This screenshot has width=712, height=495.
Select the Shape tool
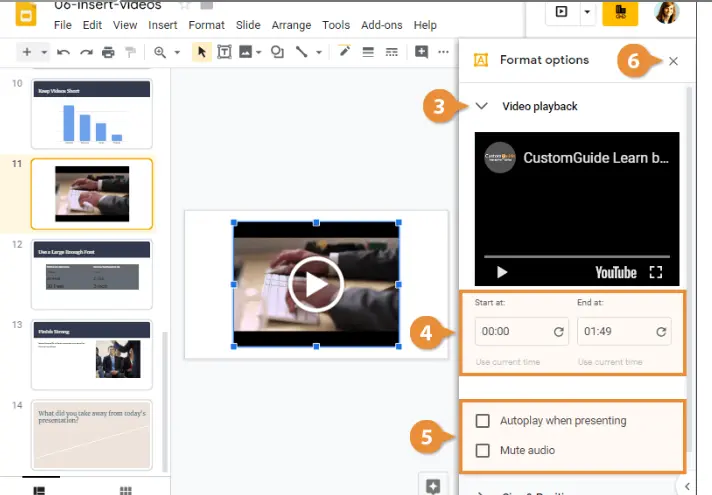(277, 52)
